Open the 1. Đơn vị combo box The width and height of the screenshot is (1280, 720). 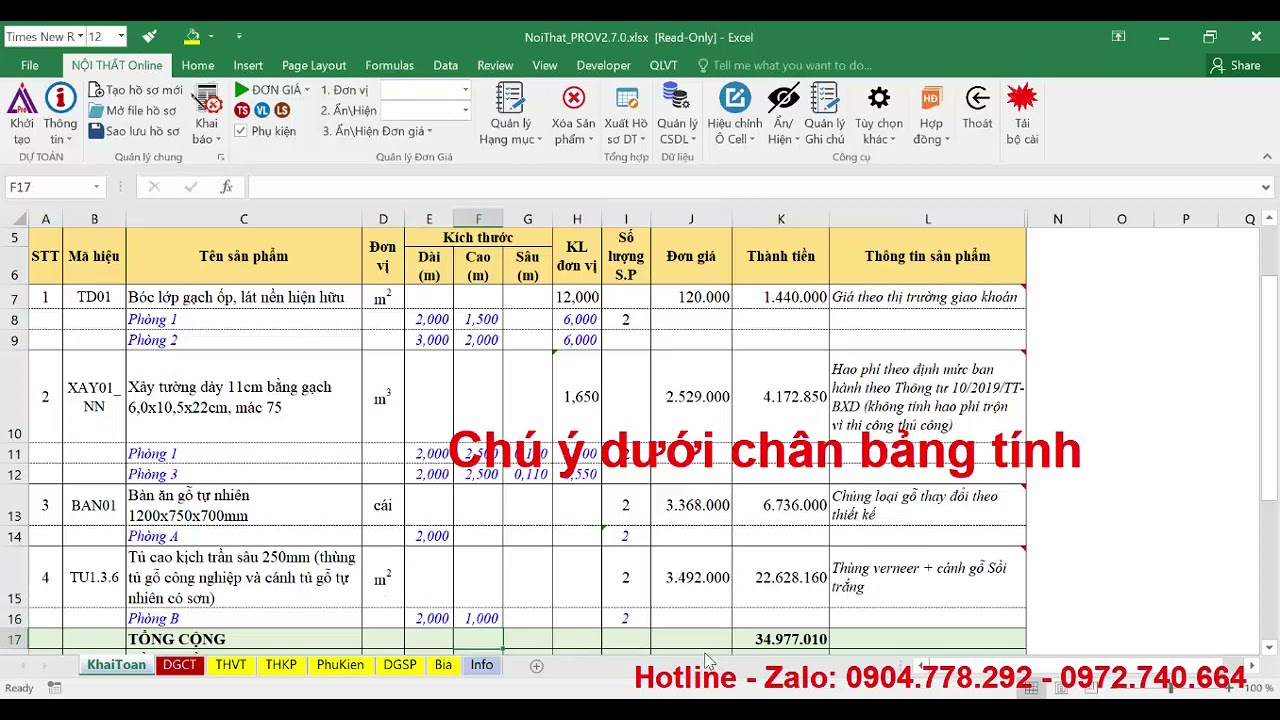coord(426,90)
